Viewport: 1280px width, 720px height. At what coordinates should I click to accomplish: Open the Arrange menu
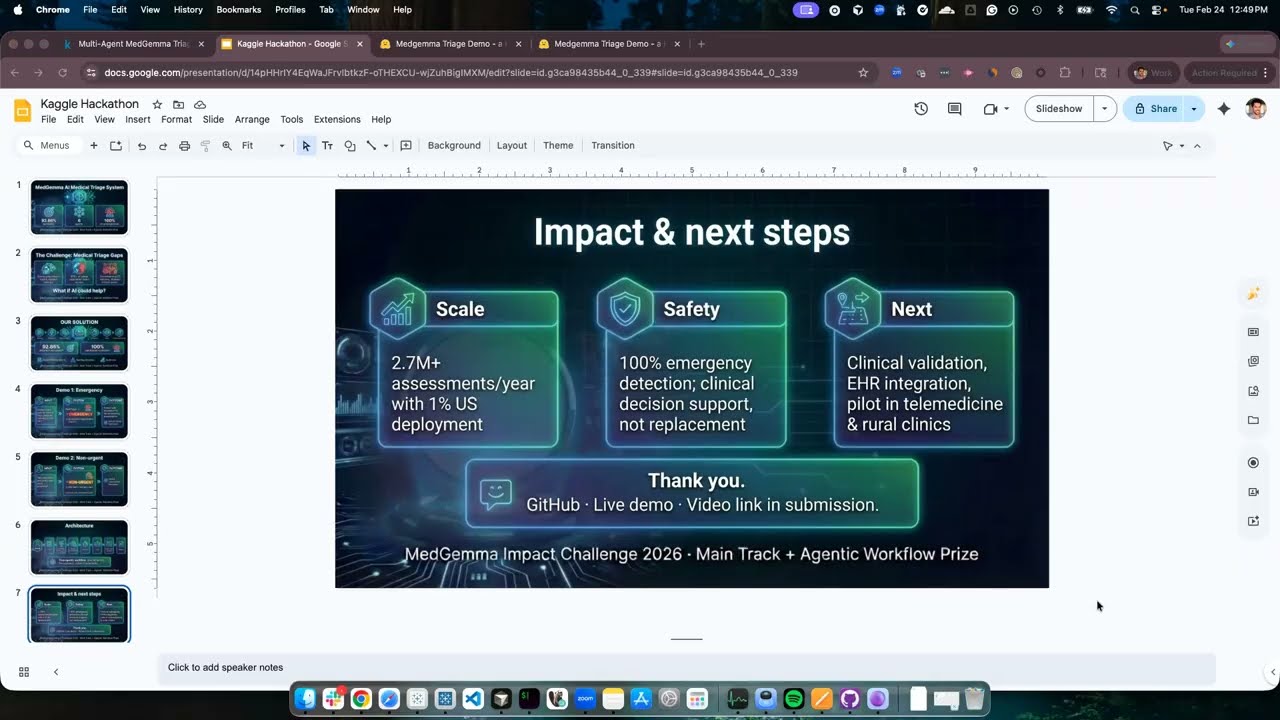[x=252, y=119]
